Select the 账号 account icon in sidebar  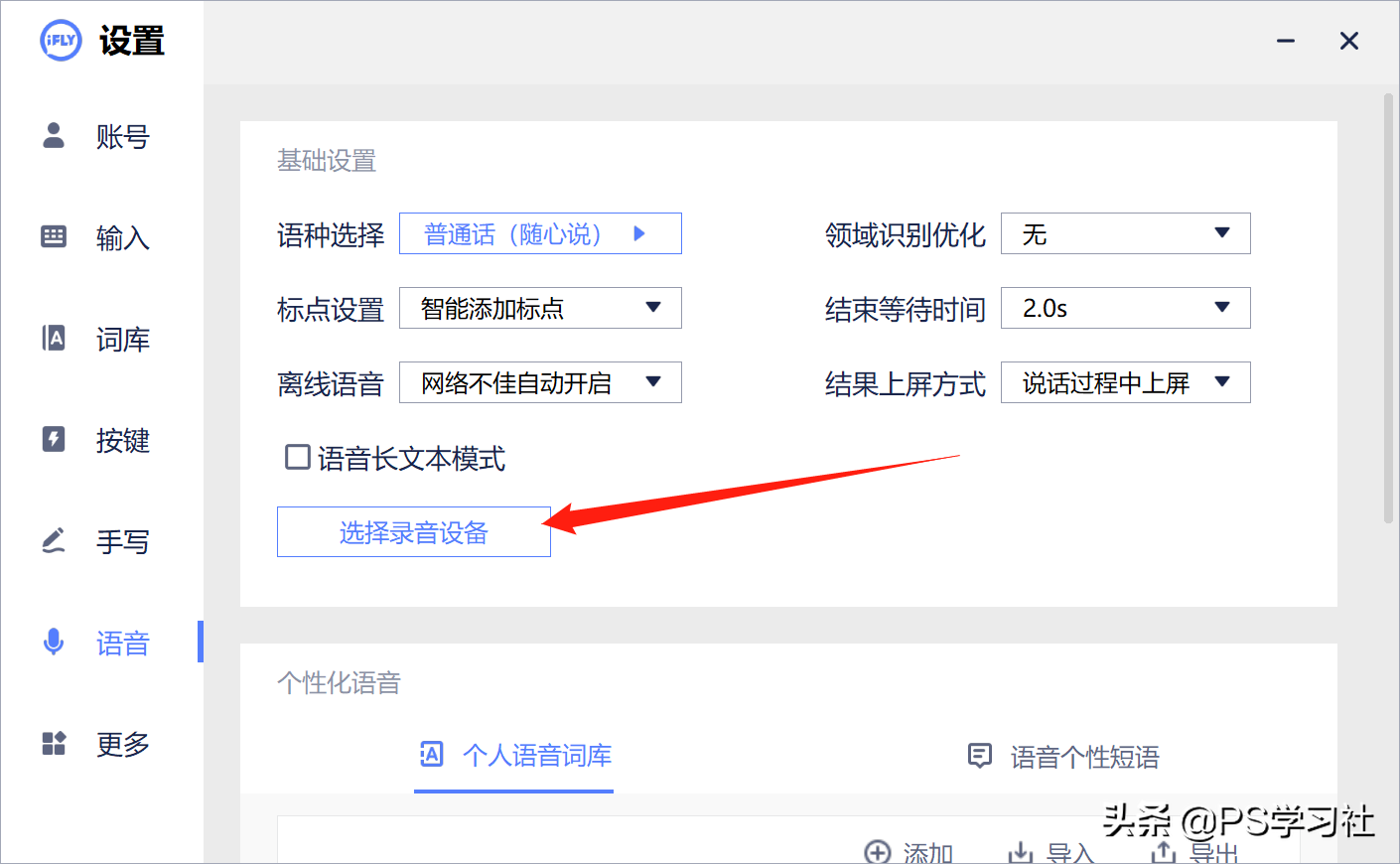coord(54,136)
